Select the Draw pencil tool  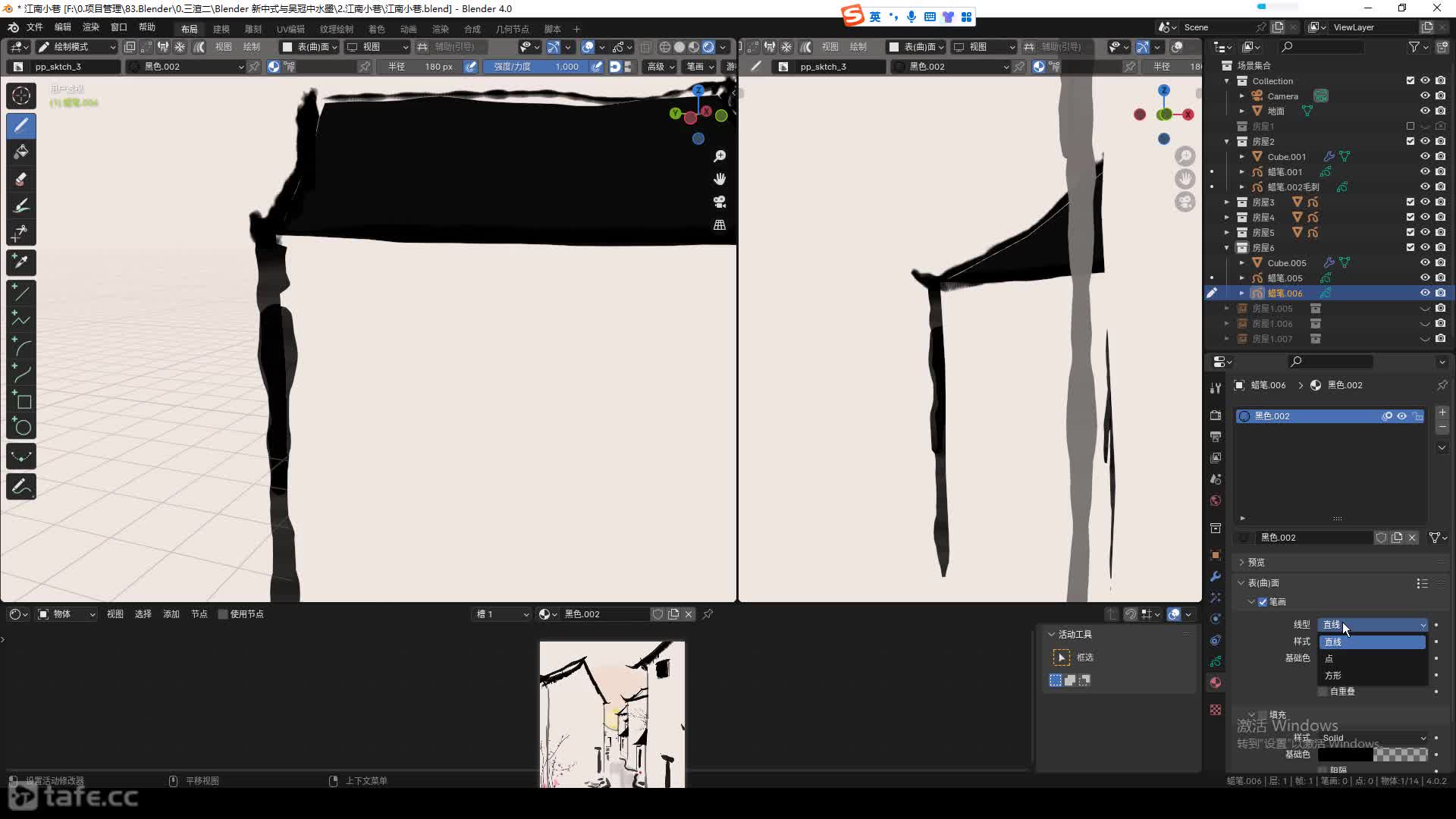pos(21,125)
